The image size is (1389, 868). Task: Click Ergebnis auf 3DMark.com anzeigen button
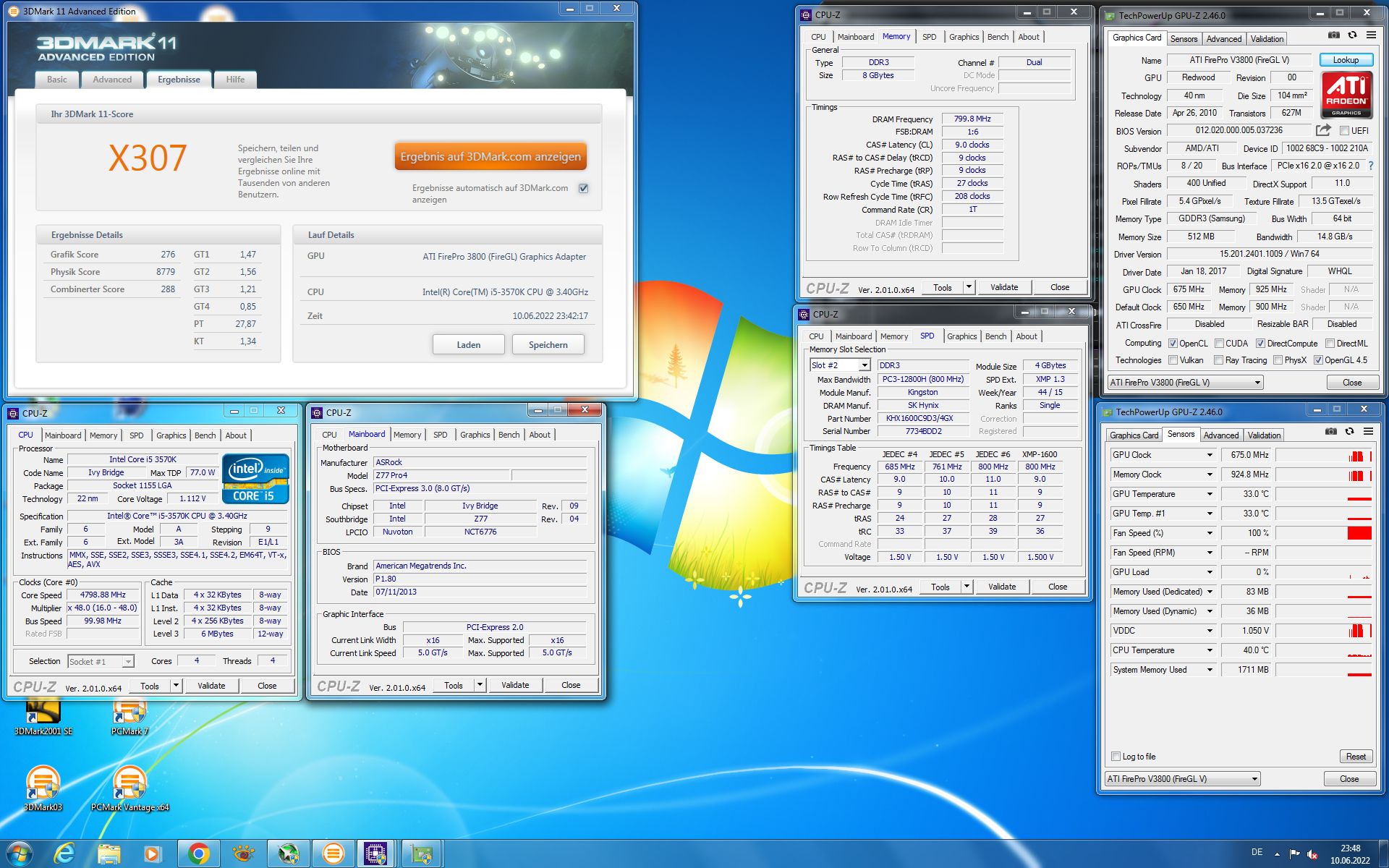coord(490,156)
